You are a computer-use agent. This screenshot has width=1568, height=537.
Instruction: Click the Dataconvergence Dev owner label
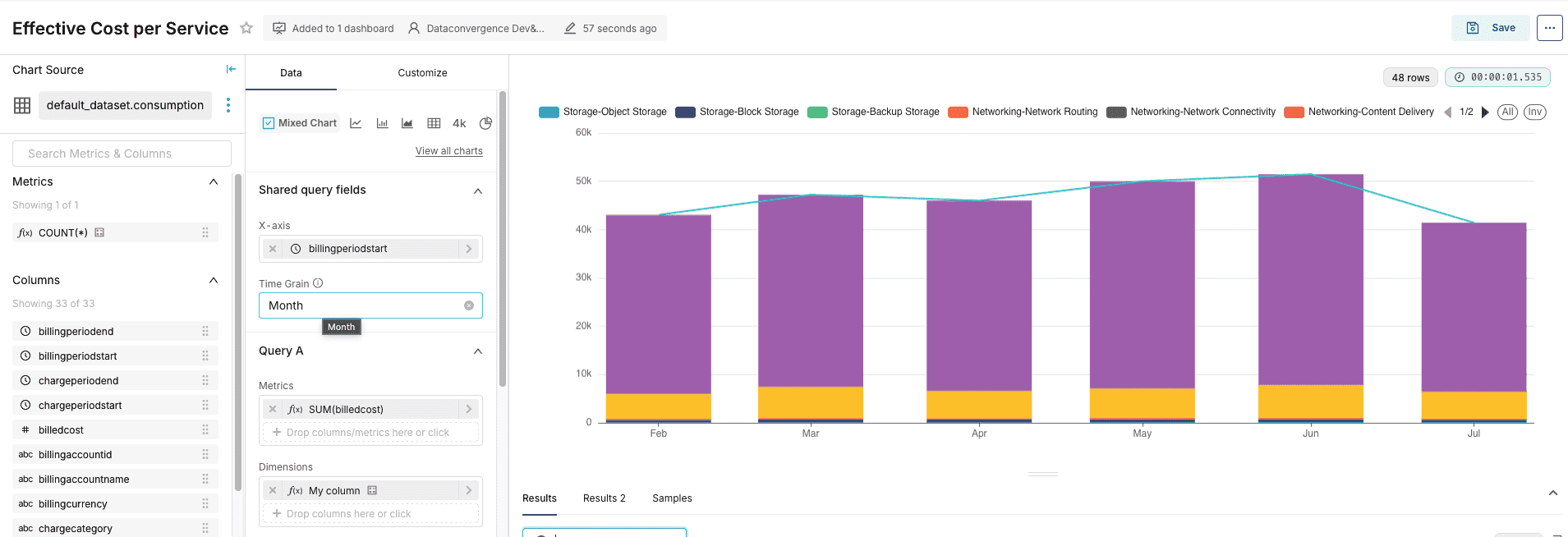coord(476,28)
